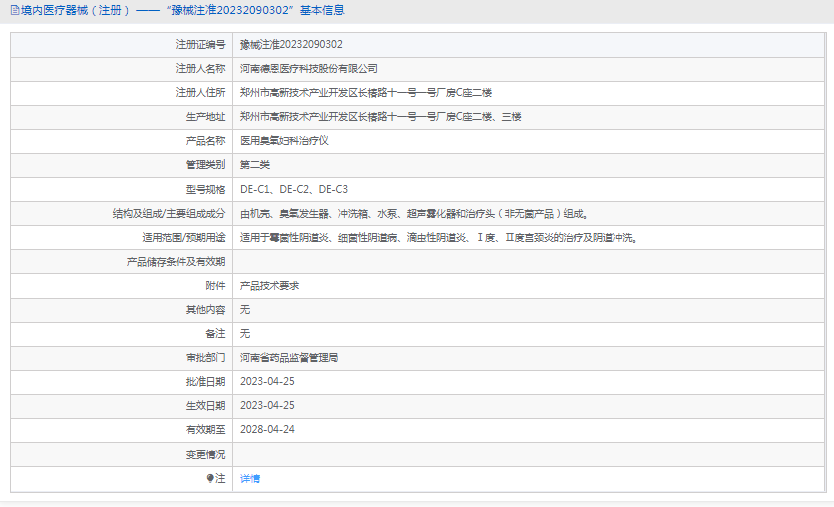This screenshot has height=507, width=834.
Task: Select the 产品储存条件及有效期 label
Action: pos(176,262)
